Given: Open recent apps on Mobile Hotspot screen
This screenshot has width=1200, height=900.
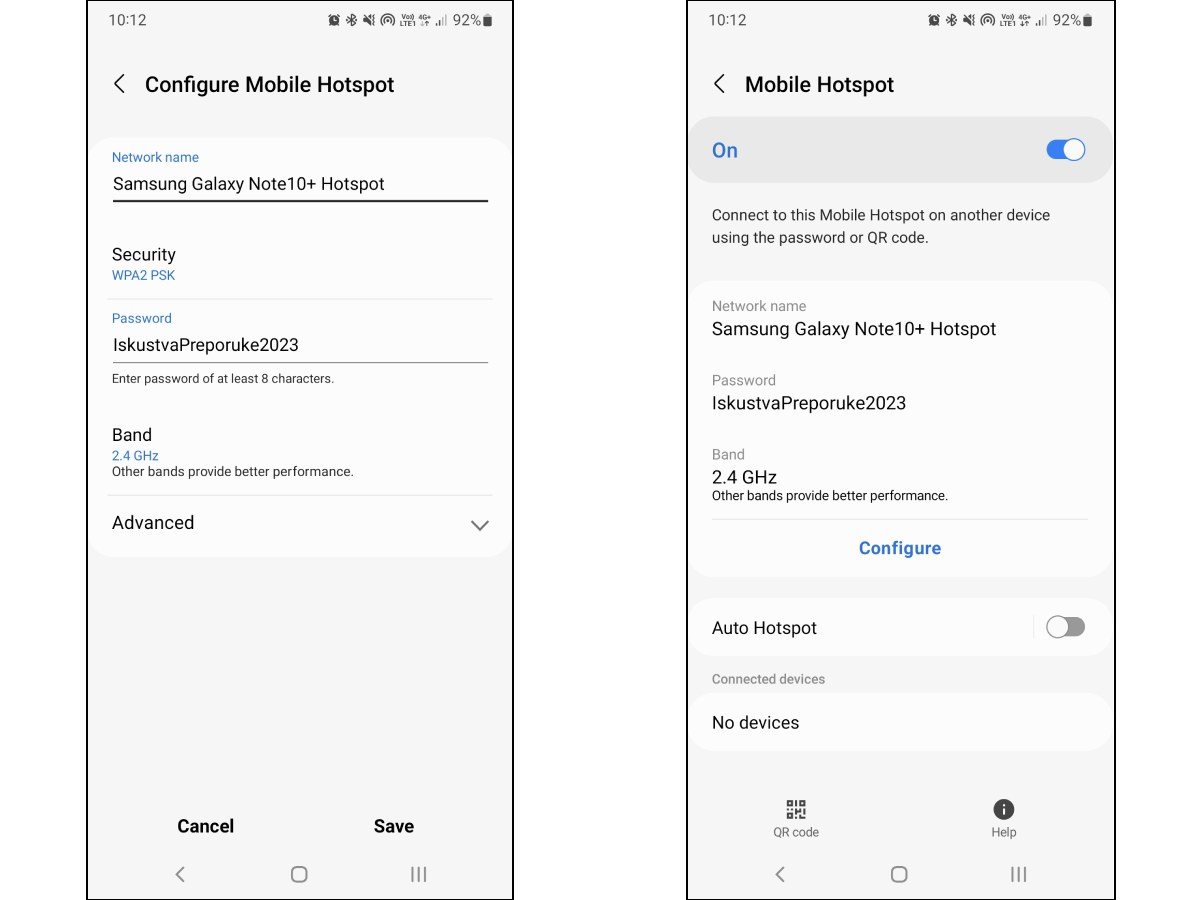Looking at the screenshot, I should (1019, 874).
